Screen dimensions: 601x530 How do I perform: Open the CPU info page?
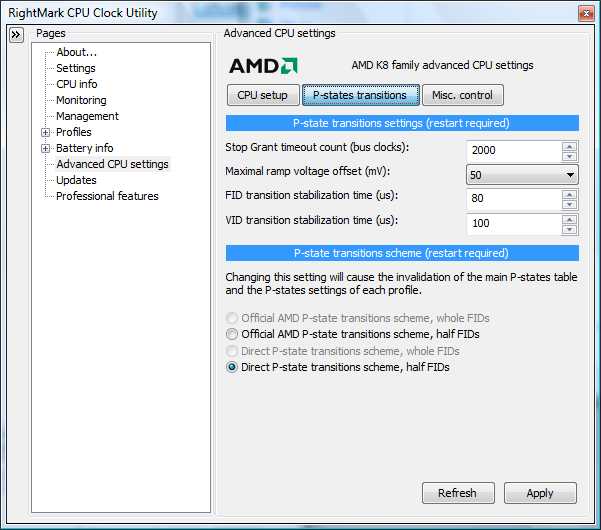pyautogui.click(x=77, y=84)
